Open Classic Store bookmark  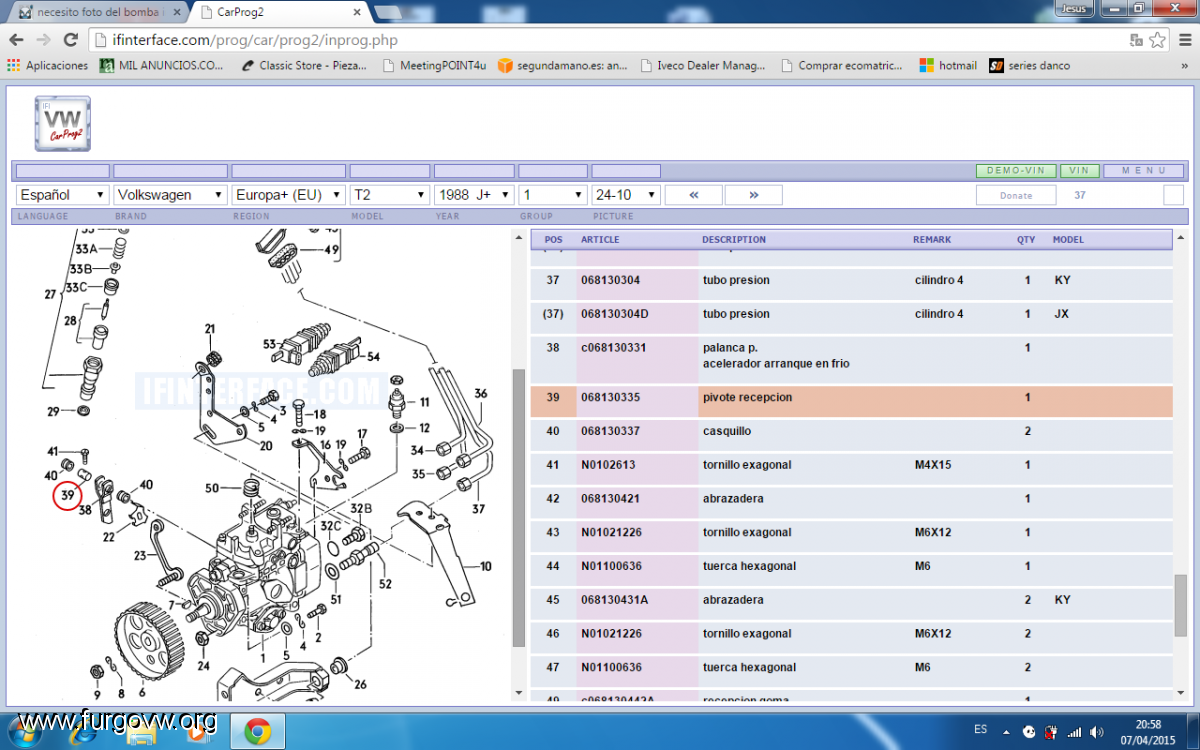304,66
